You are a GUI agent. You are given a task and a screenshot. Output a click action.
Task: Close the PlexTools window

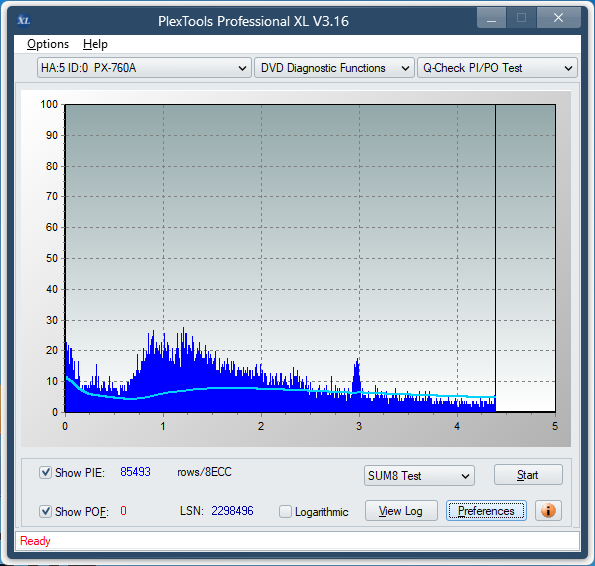(x=558, y=17)
